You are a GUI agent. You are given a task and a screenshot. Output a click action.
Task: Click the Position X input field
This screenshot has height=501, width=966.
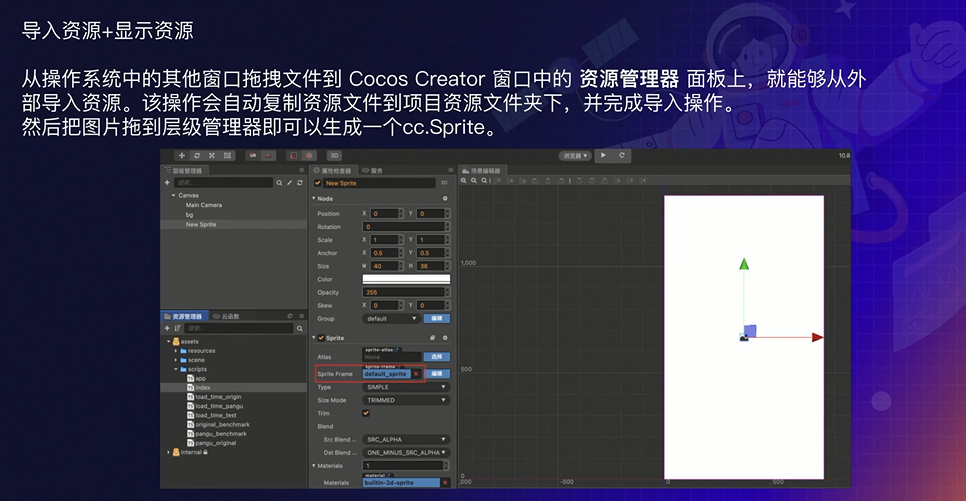(386, 214)
